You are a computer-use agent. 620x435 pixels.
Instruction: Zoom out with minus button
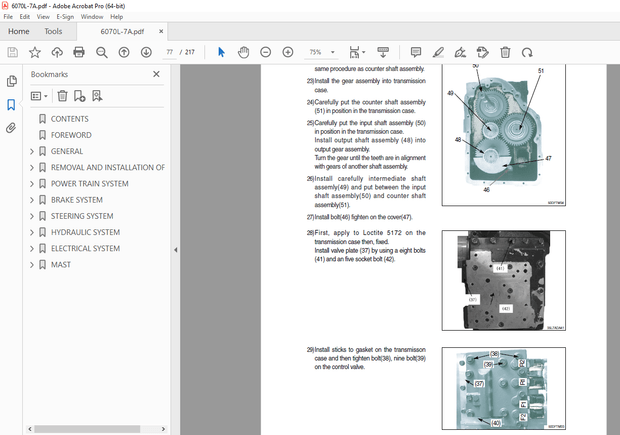[266, 52]
